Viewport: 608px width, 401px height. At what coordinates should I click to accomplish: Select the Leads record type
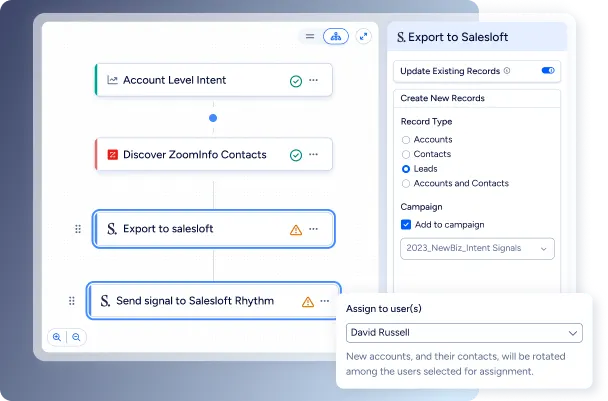406,169
